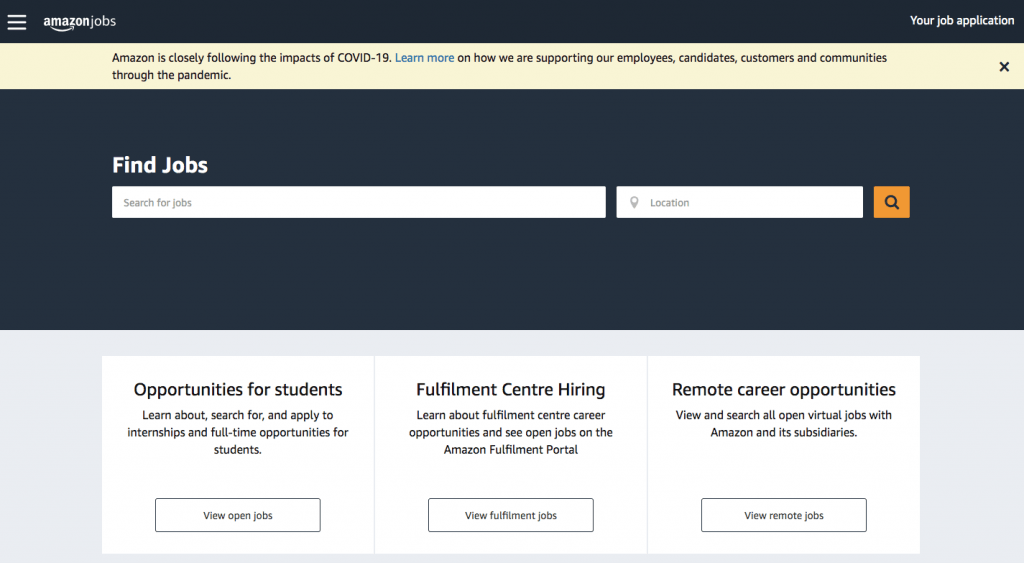1024x563 pixels.
Task: Hit the orange magnifier search button
Action: [x=891, y=202]
